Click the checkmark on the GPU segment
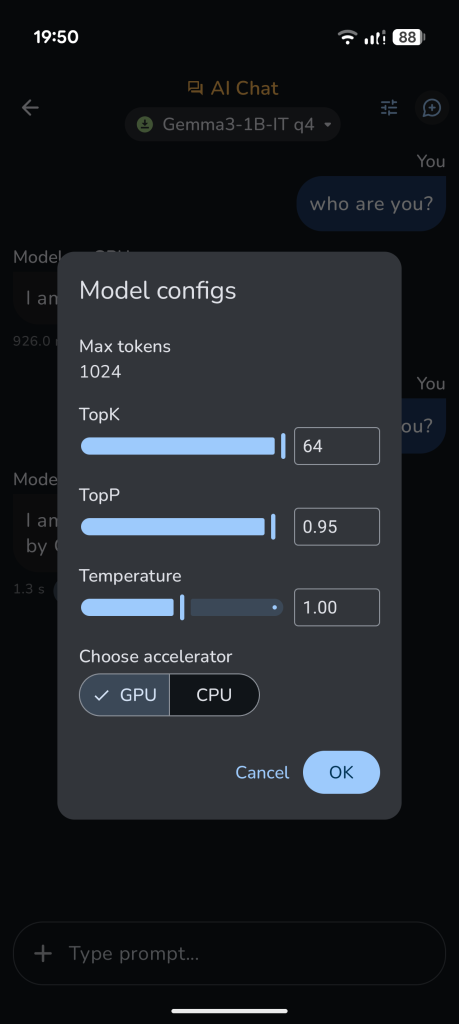The image size is (459, 1024). pos(101,695)
